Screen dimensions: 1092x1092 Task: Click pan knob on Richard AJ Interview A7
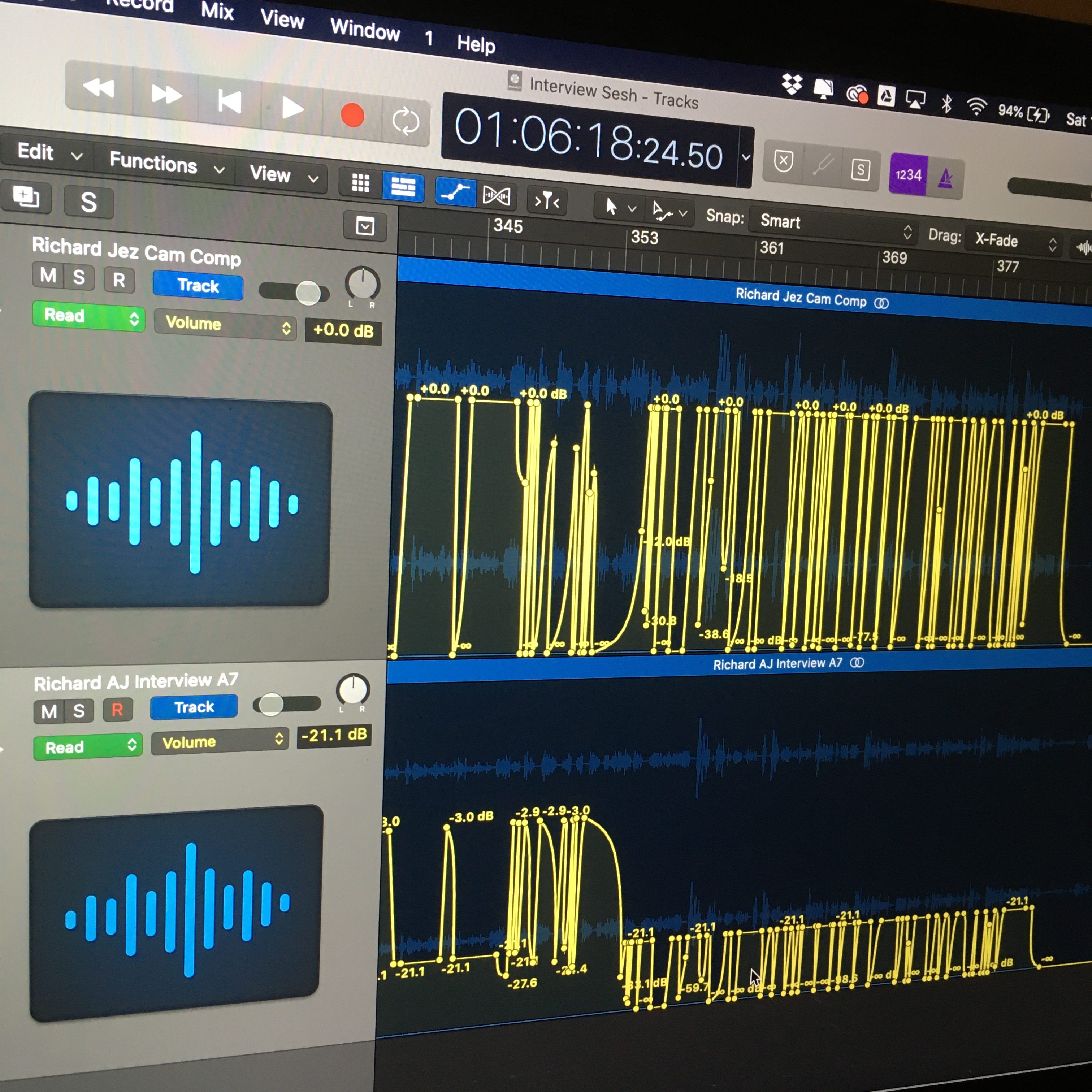(353, 690)
